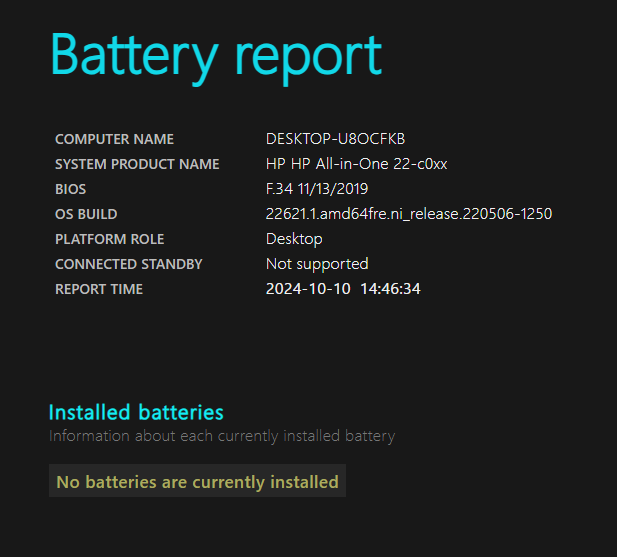Click the Installed batteries section heading

point(136,413)
